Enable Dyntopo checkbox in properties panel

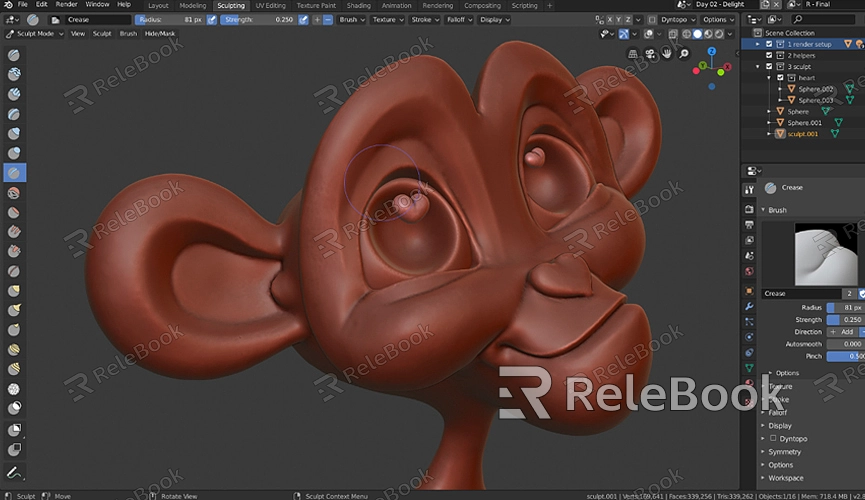click(x=773, y=438)
